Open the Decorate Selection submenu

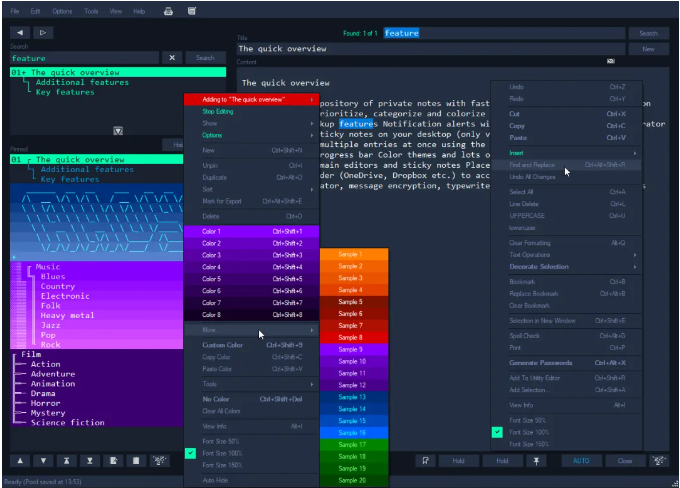(566, 267)
